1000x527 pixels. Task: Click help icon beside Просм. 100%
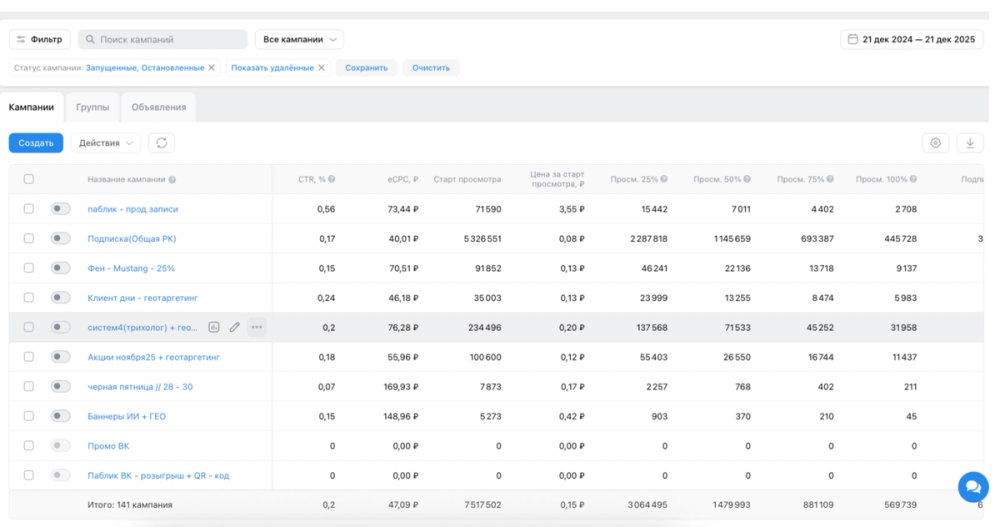pyautogui.click(x=913, y=179)
